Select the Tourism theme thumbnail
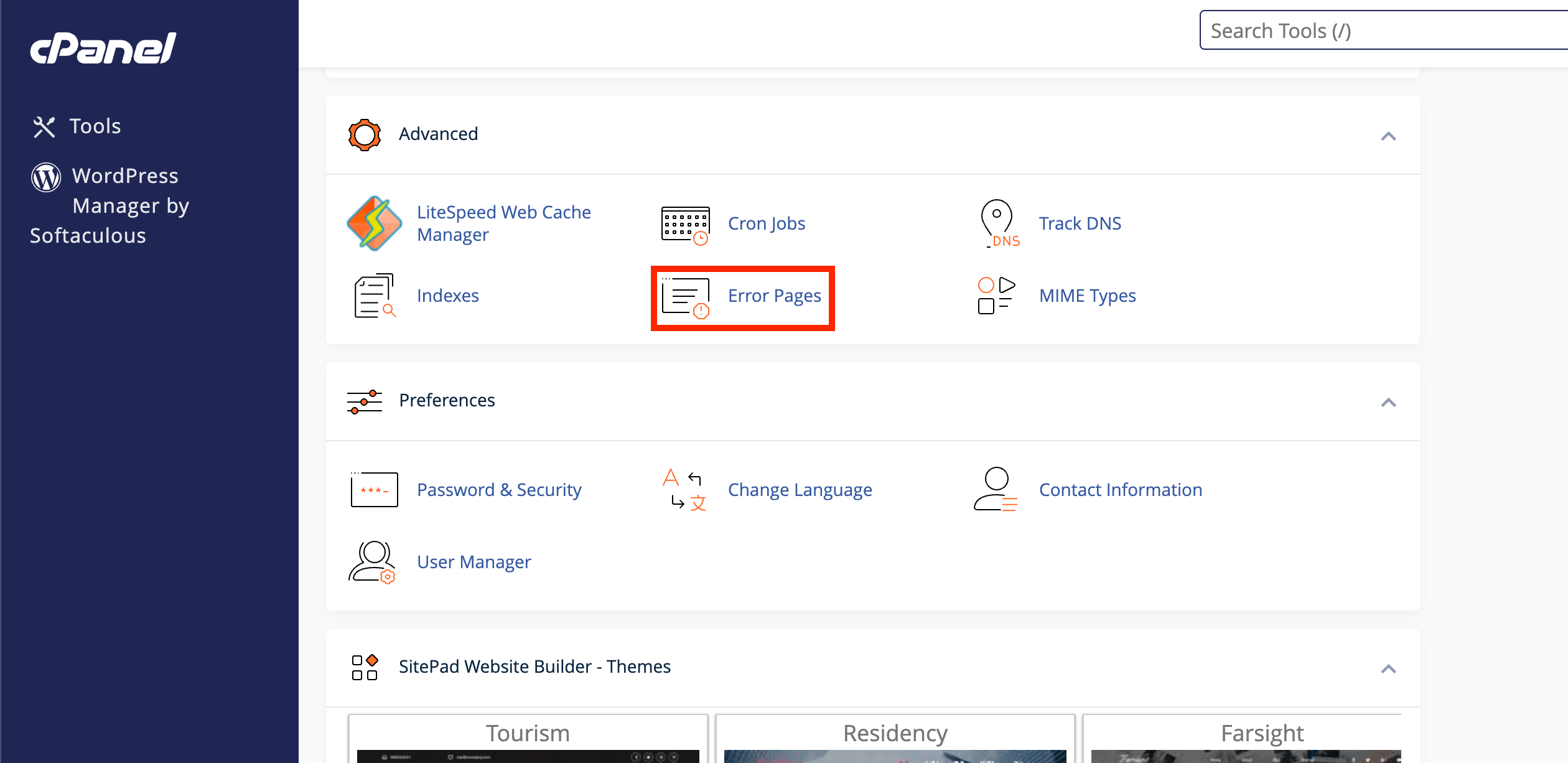 click(x=528, y=739)
